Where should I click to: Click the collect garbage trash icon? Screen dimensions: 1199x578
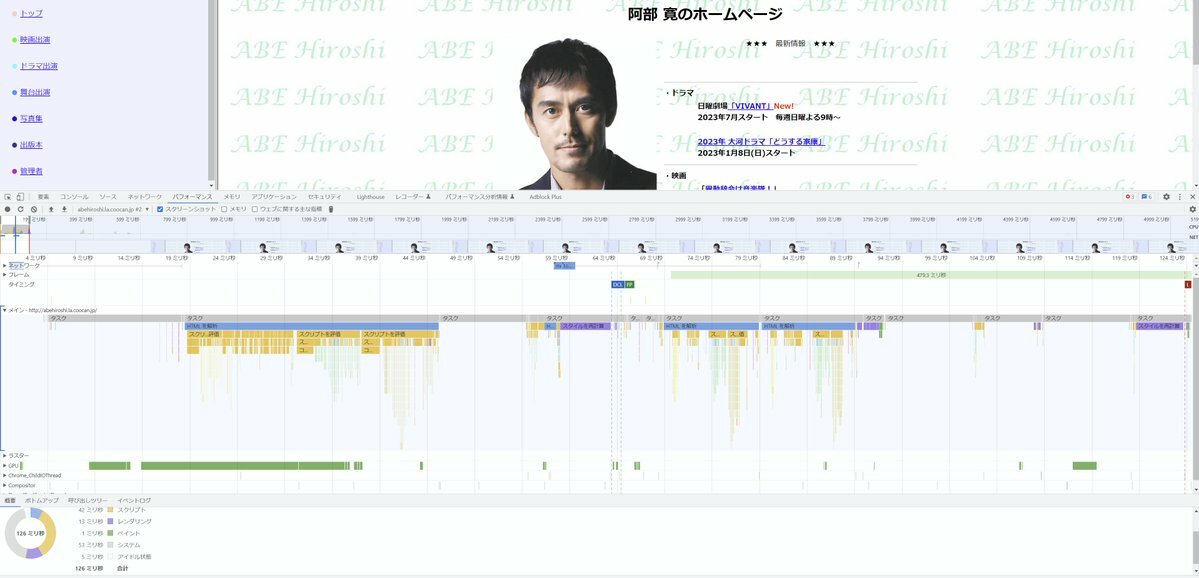(x=331, y=209)
